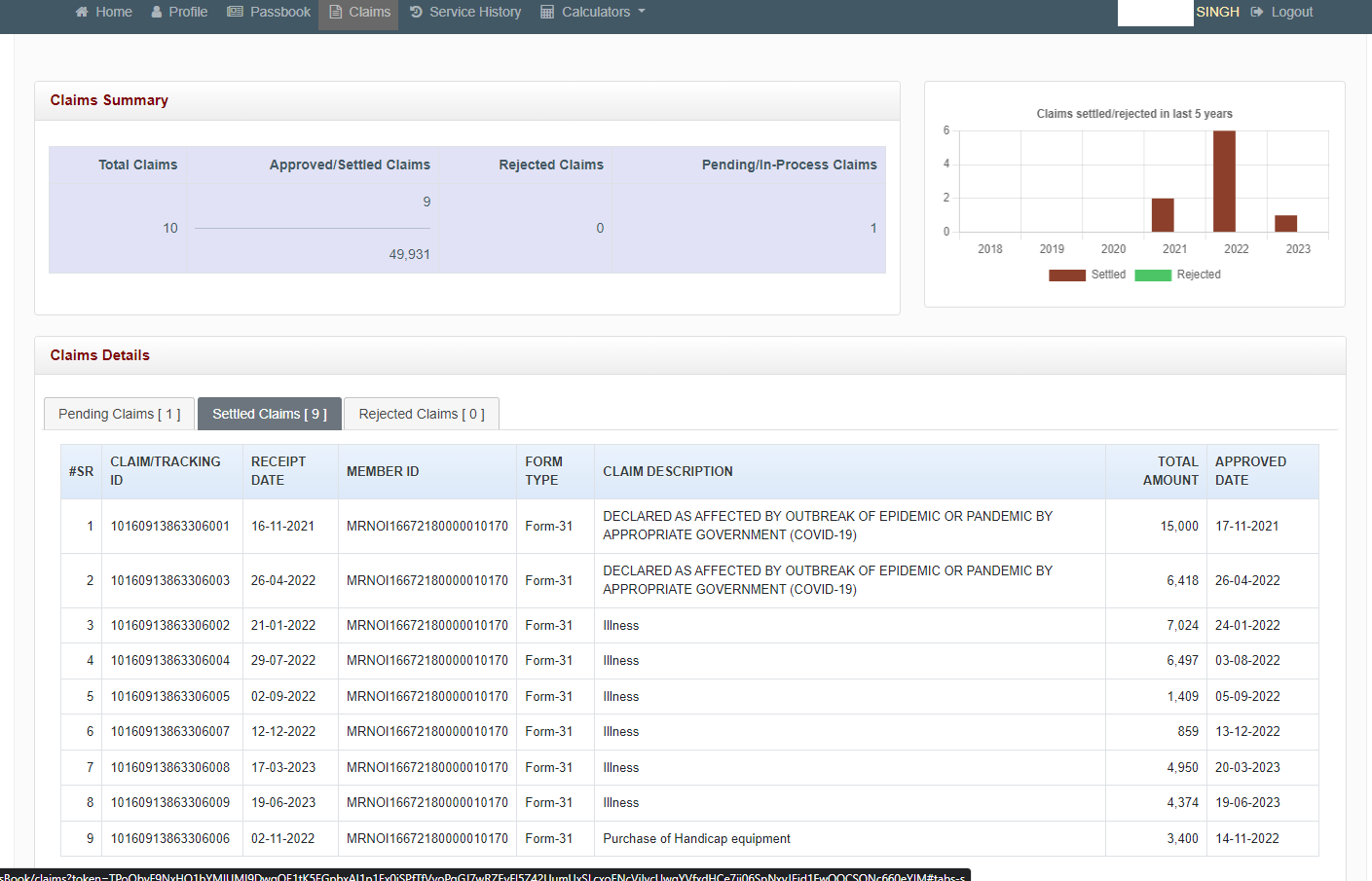Viewport: 1372px width, 881px height.
Task: Click the green Rejected legend swatch
Action: point(1153,275)
